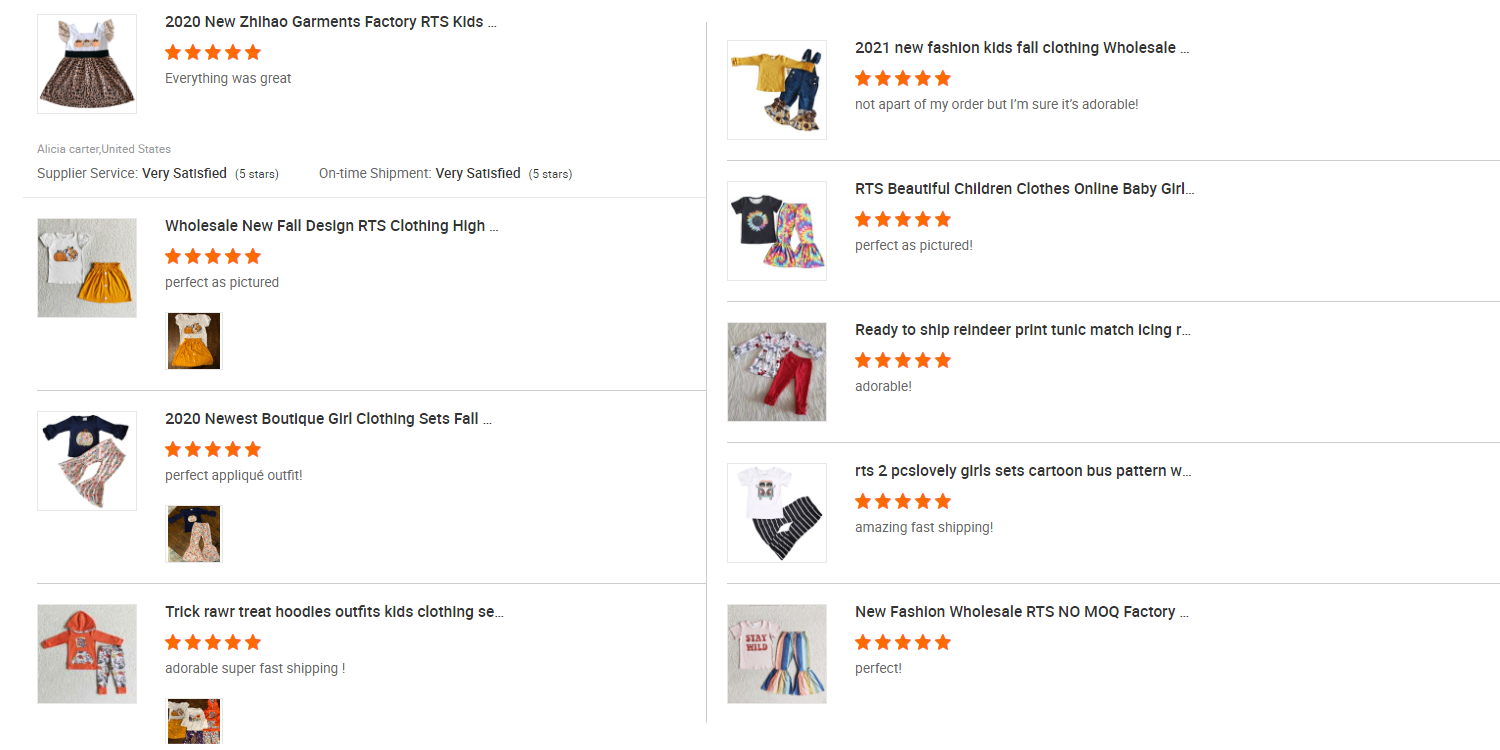Open 'RTS Beautiful Children Clothes Online' link

click(x=1024, y=189)
